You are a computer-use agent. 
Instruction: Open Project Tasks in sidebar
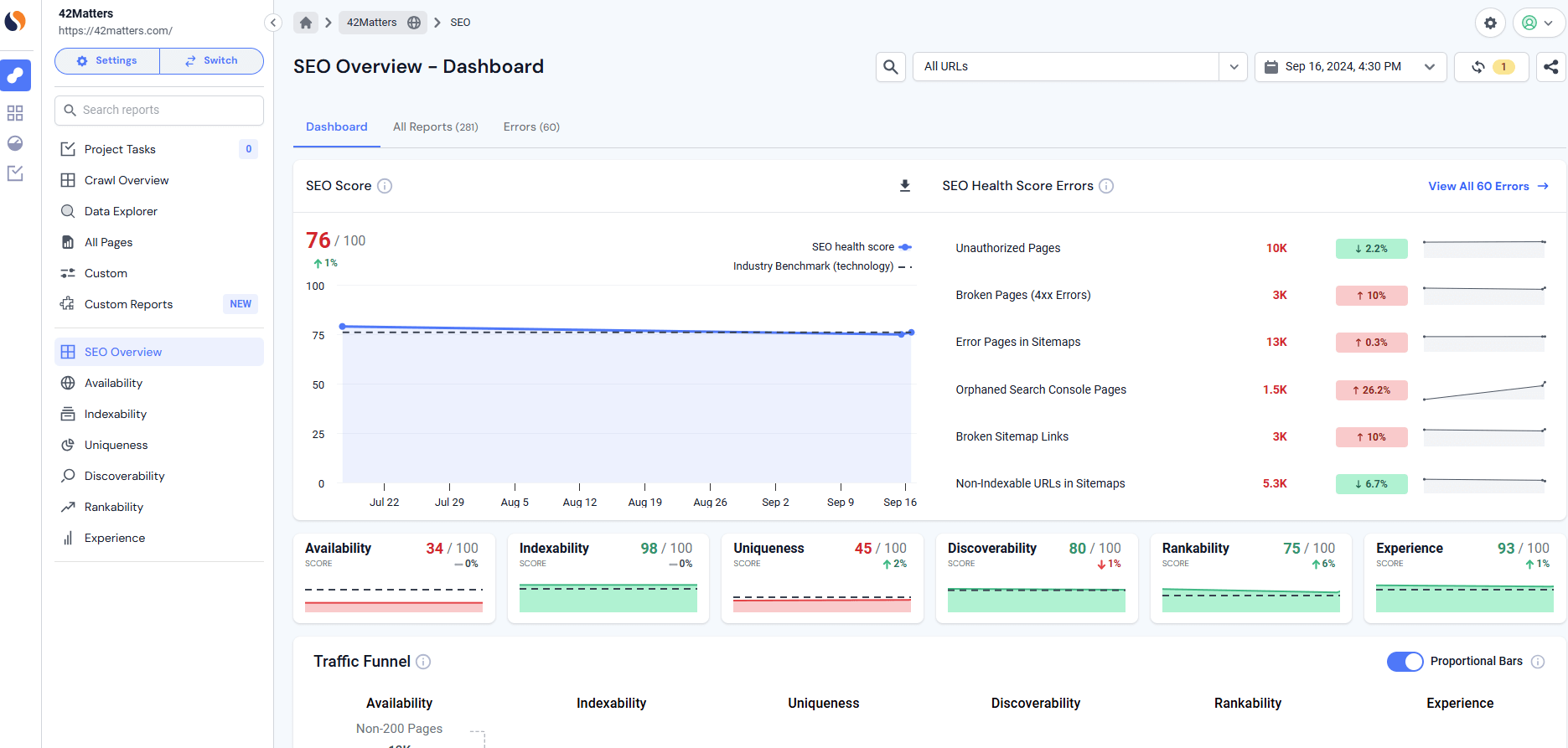pos(159,149)
